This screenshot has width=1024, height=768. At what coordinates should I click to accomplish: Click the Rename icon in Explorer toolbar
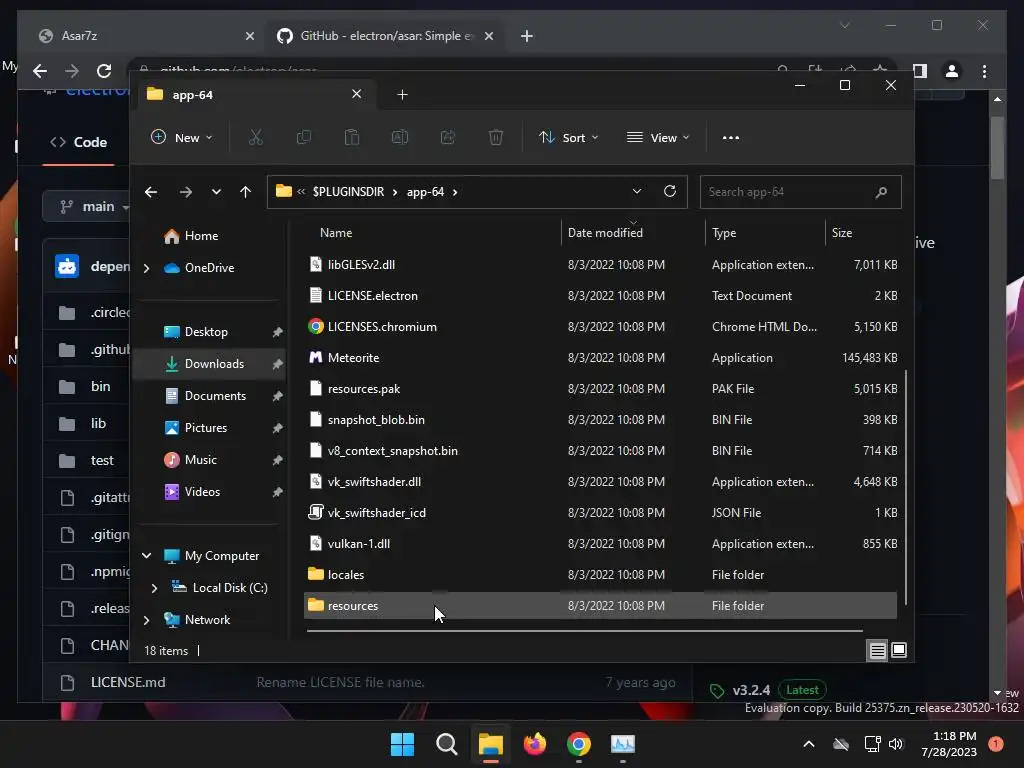coord(400,138)
